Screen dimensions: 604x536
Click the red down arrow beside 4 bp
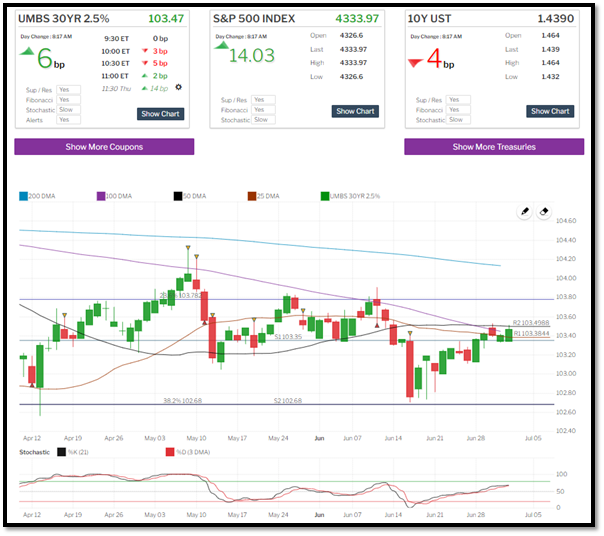click(415, 63)
